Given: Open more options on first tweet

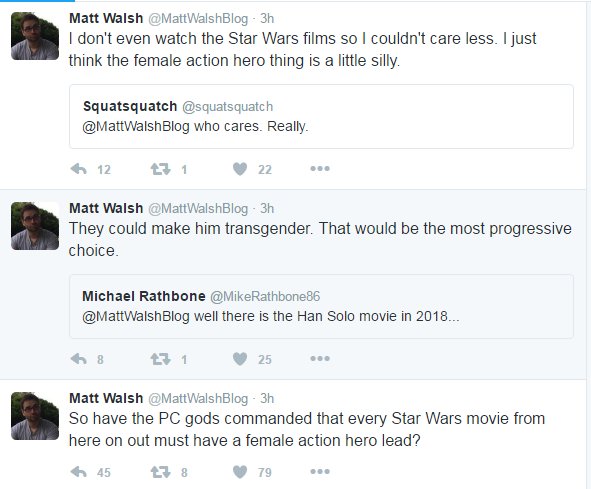Looking at the screenshot, I should click(320, 169).
